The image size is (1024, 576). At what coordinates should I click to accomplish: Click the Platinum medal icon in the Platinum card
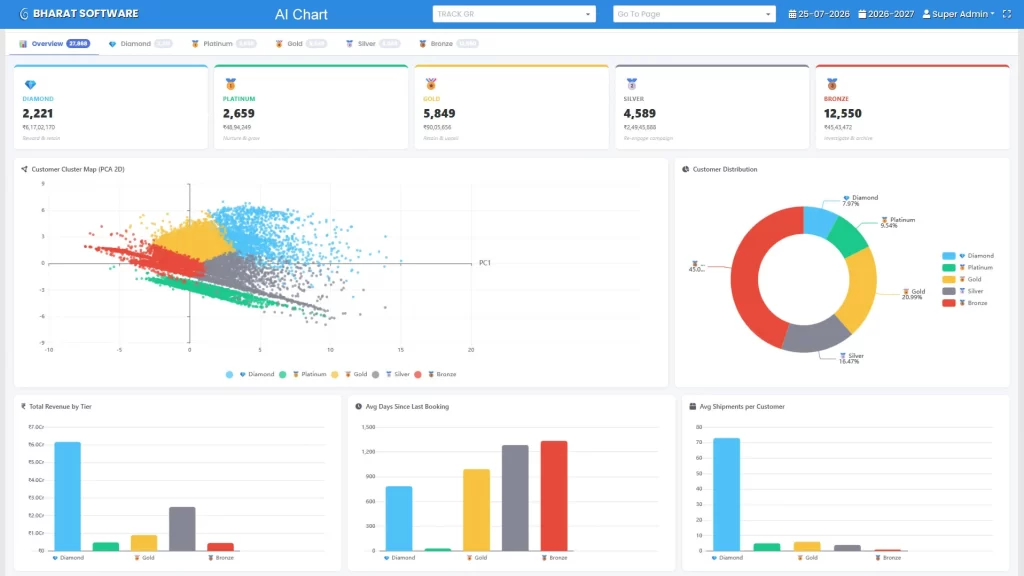coord(231,84)
